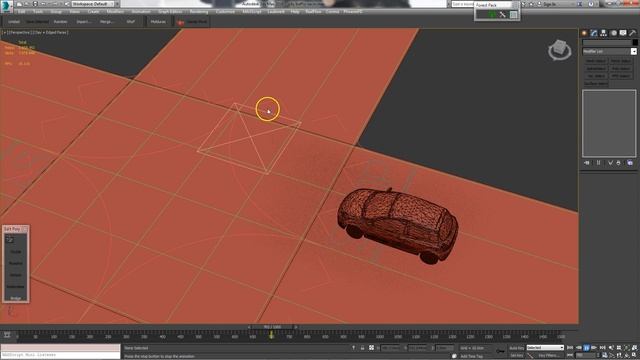This screenshot has width=640, height=360.
Task: Click the object name field
Action: click(607, 42)
